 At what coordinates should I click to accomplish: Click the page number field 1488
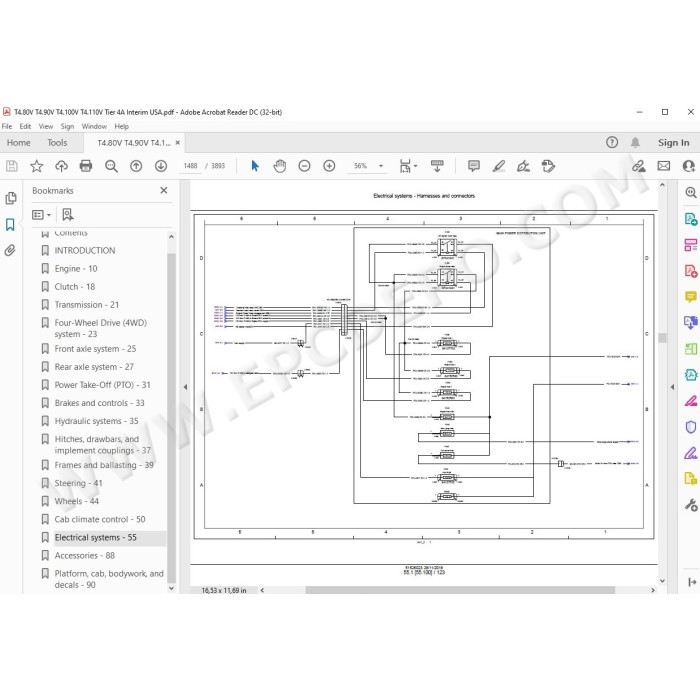(x=190, y=166)
